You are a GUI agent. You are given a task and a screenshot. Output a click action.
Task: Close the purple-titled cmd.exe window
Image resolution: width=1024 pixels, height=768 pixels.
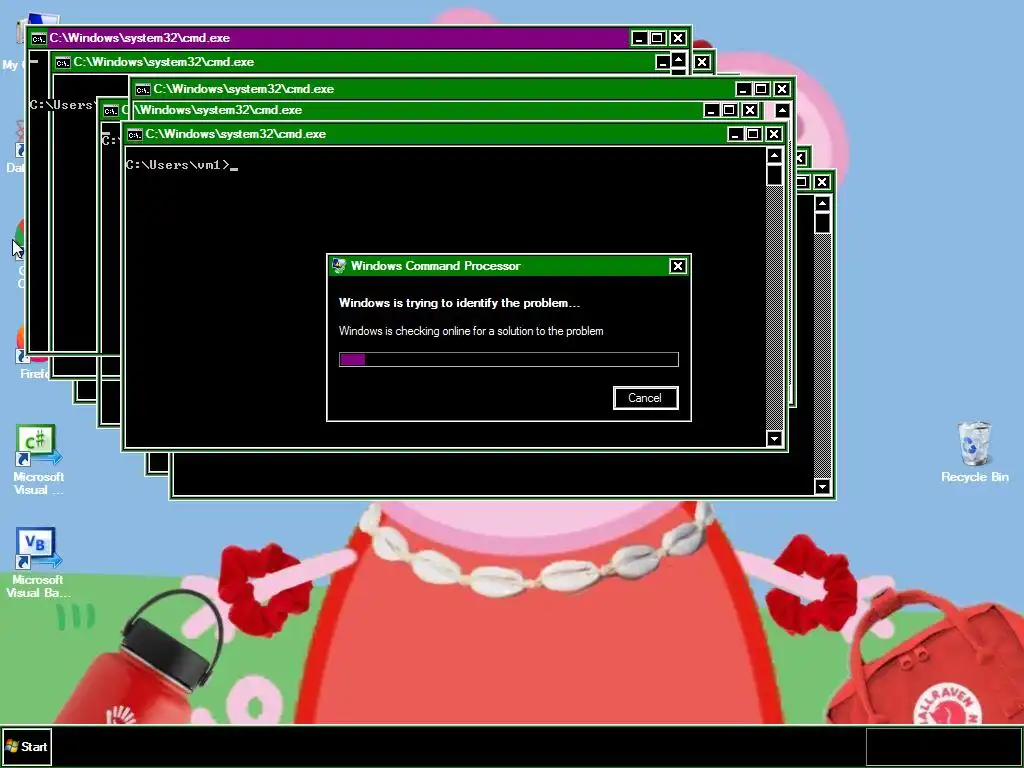(678, 38)
